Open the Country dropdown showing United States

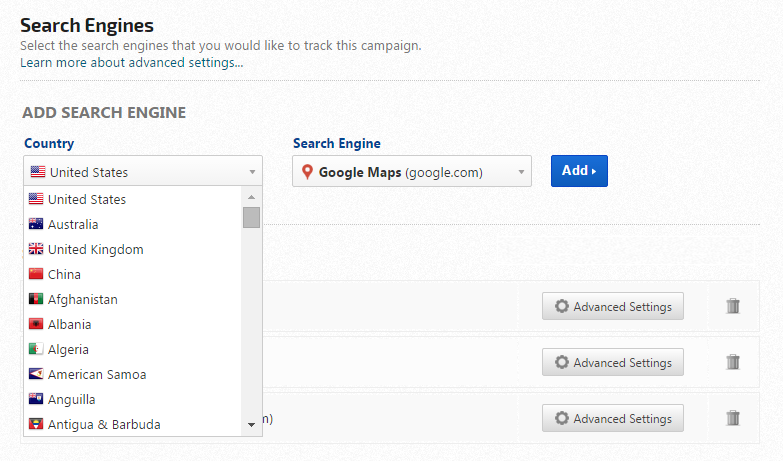[x=142, y=172]
